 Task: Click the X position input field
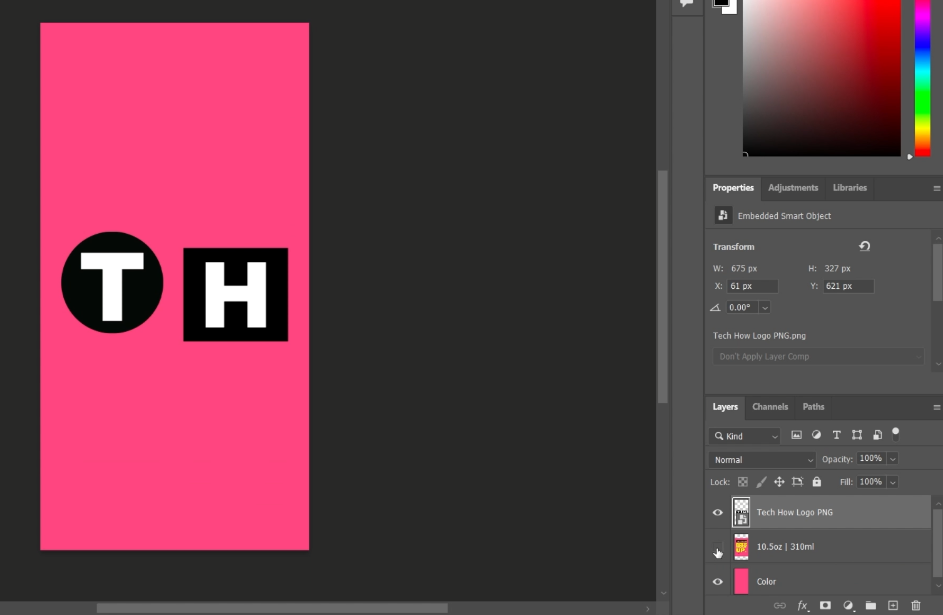coord(752,286)
